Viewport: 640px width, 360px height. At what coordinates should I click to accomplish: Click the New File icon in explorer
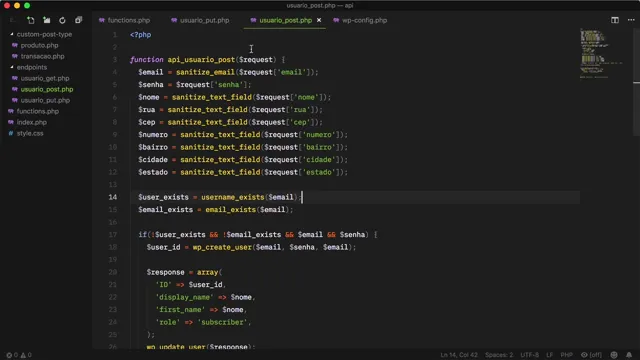pyautogui.click(x=31, y=20)
